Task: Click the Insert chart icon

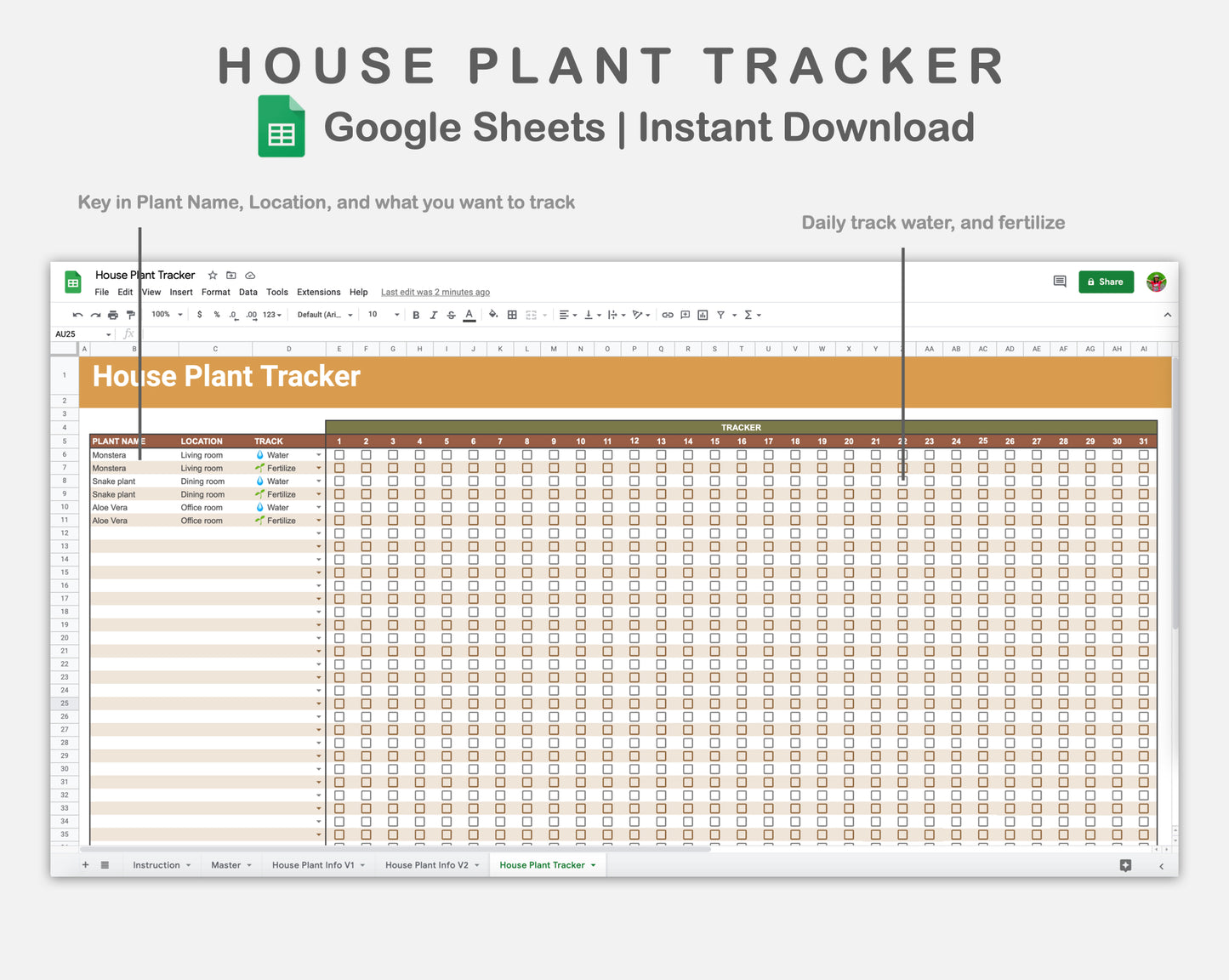Action: click(703, 315)
